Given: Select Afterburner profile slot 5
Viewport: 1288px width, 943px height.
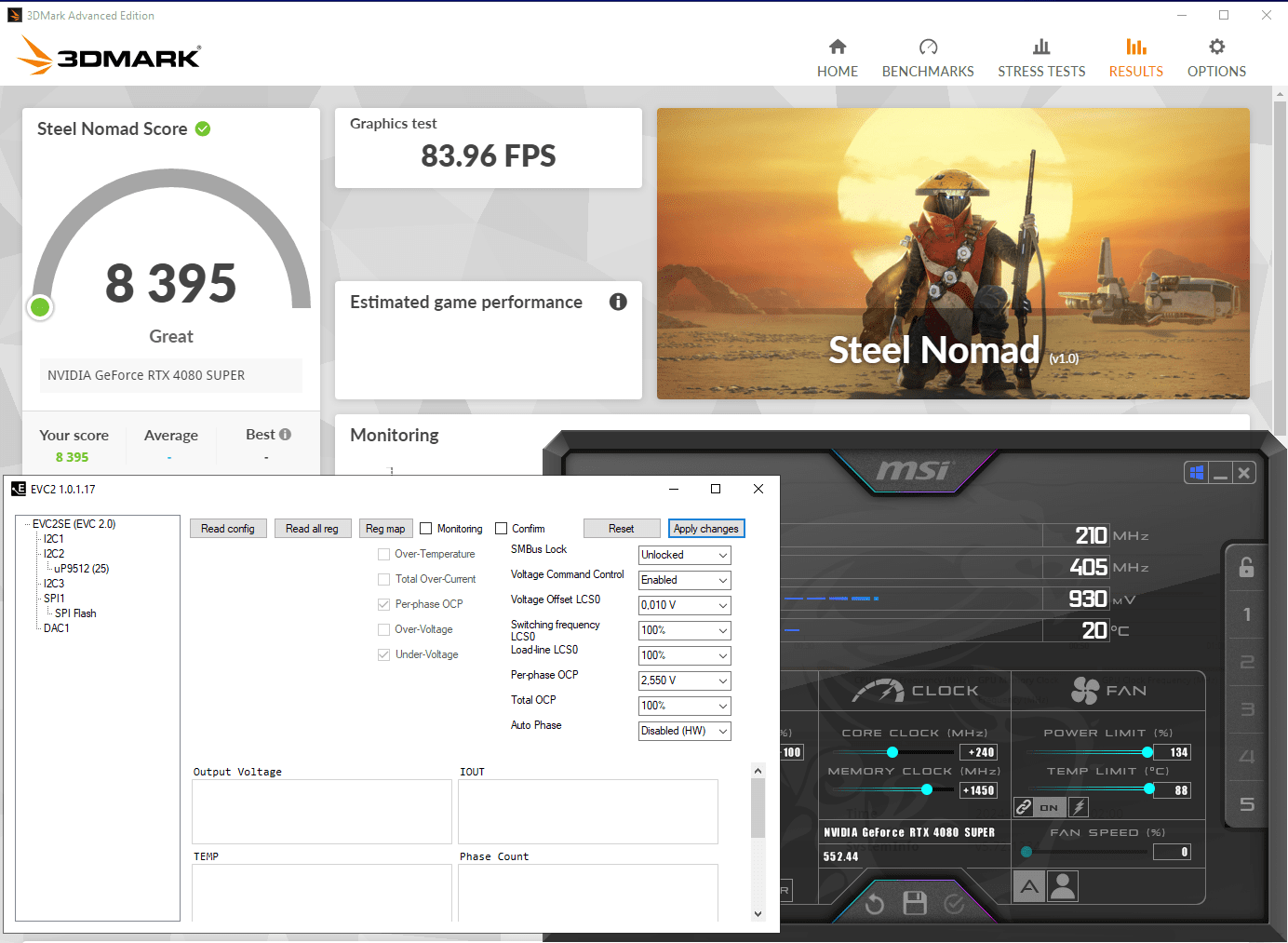Looking at the screenshot, I should [1247, 804].
